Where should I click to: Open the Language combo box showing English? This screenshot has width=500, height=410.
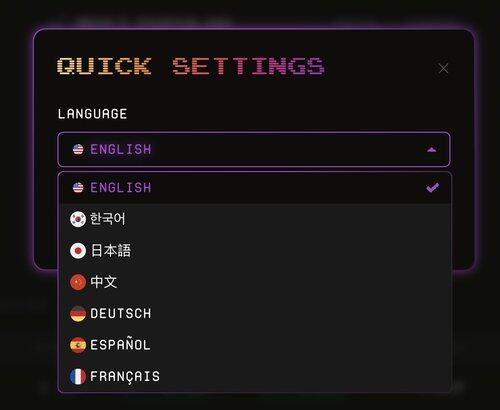[x=254, y=149]
